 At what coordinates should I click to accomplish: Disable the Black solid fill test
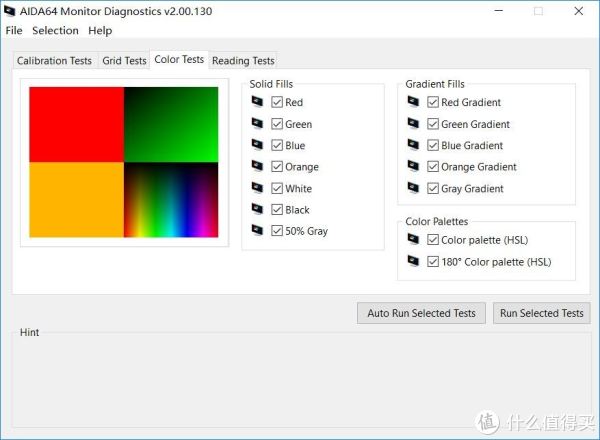click(277, 210)
